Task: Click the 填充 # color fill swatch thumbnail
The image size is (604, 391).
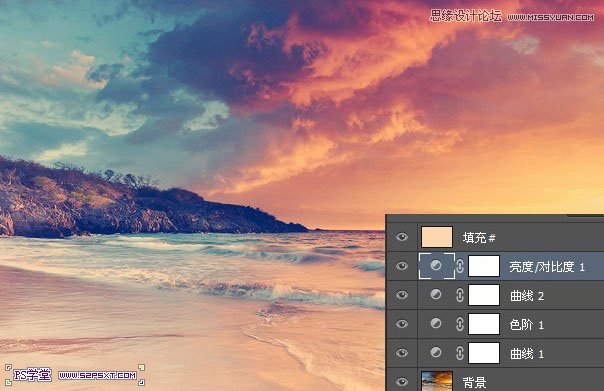Action: tap(437, 237)
